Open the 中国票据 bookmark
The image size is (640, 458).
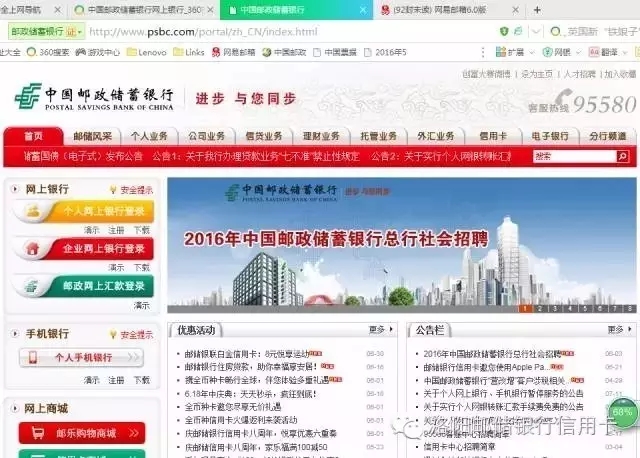click(x=335, y=52)
